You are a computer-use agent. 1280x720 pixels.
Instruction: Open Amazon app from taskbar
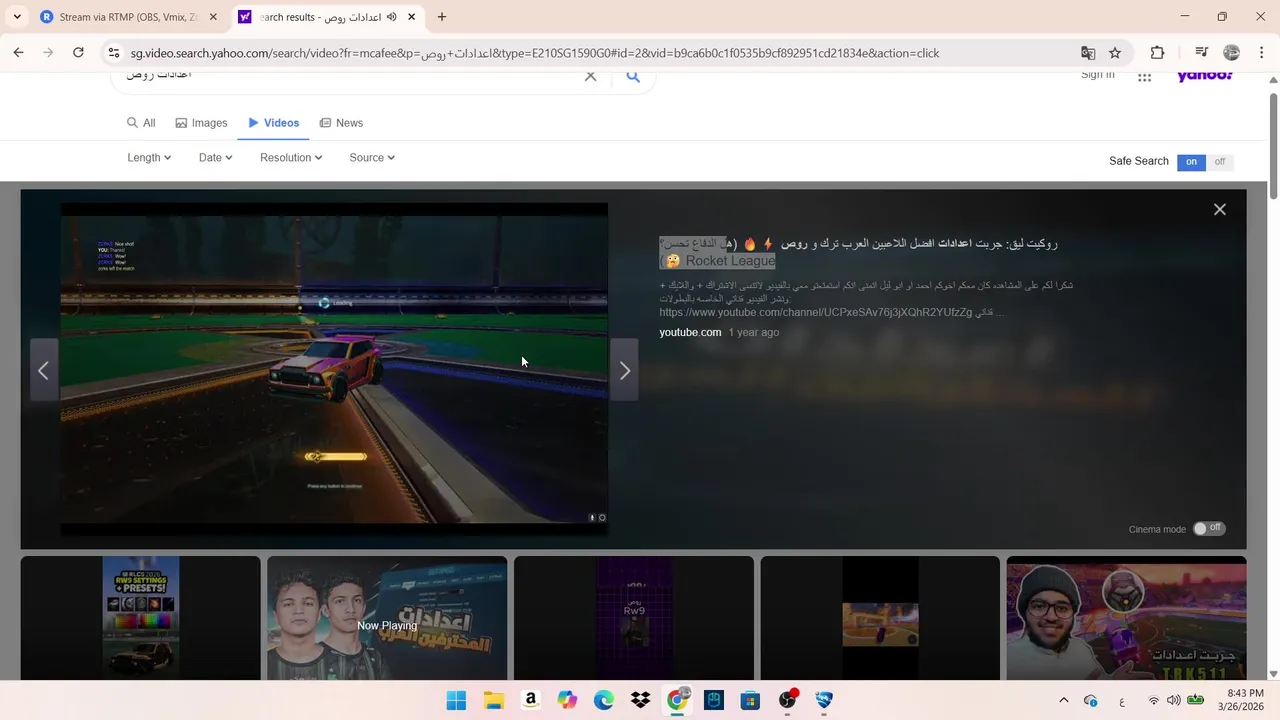(530, 700)
